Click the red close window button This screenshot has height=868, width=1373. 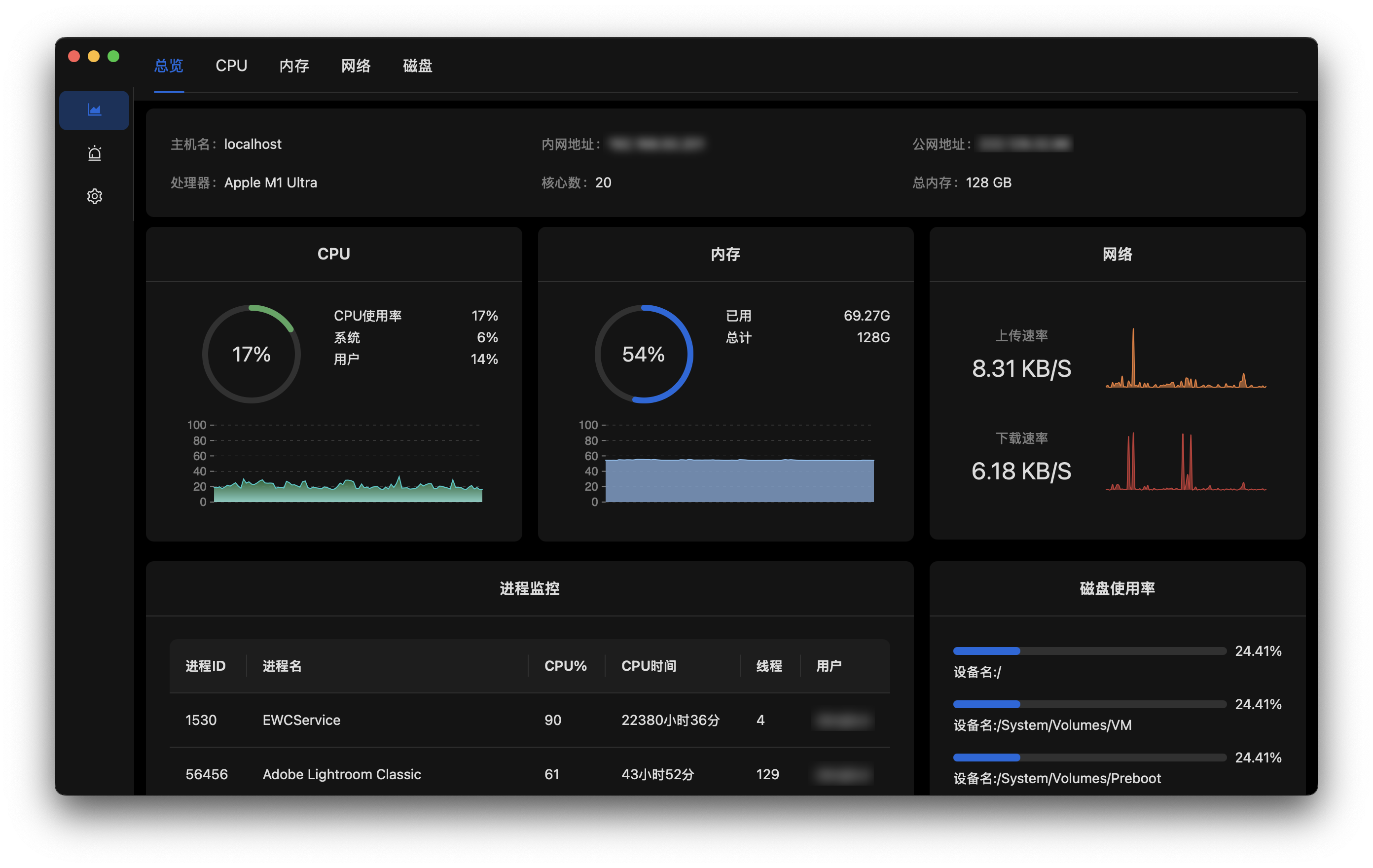[x=74, y=56]
